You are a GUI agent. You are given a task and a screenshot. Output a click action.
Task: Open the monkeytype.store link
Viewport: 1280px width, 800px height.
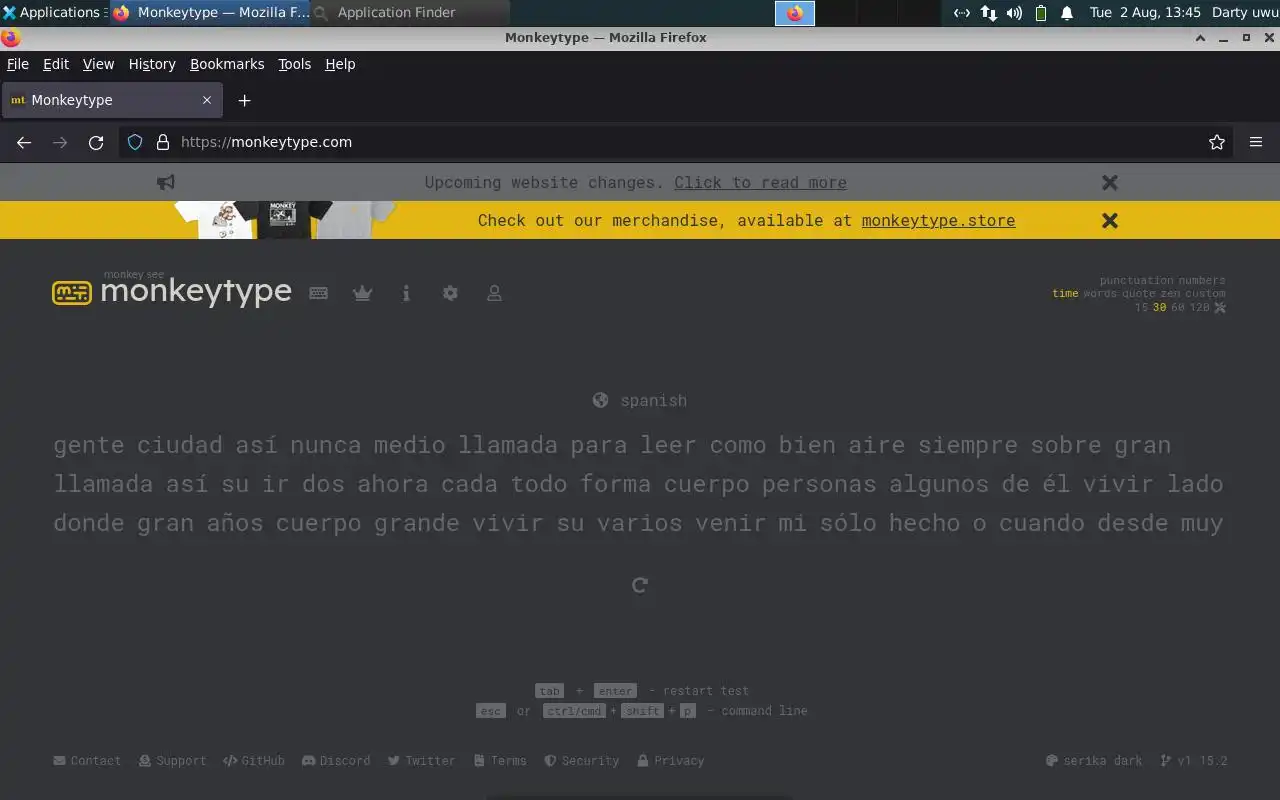(938, 220)
